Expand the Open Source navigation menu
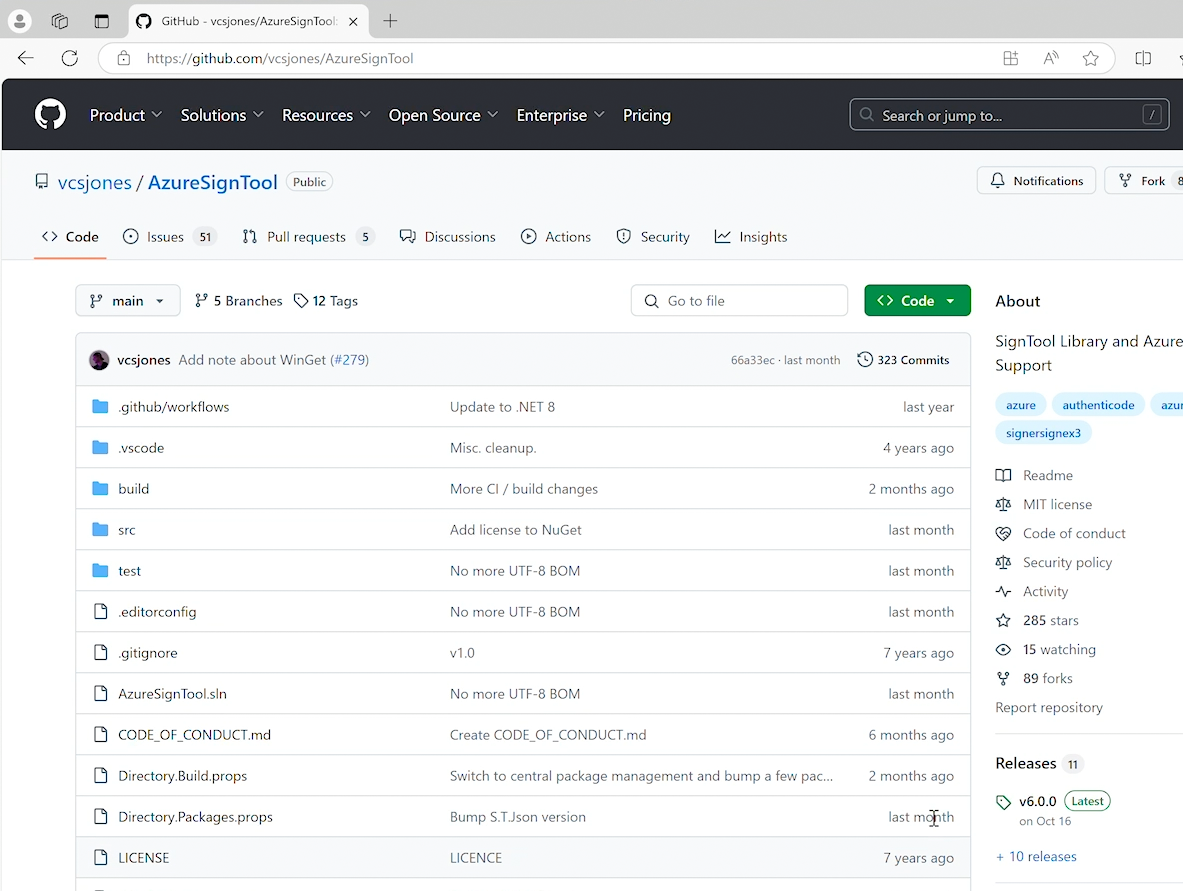 coord(443,115)
